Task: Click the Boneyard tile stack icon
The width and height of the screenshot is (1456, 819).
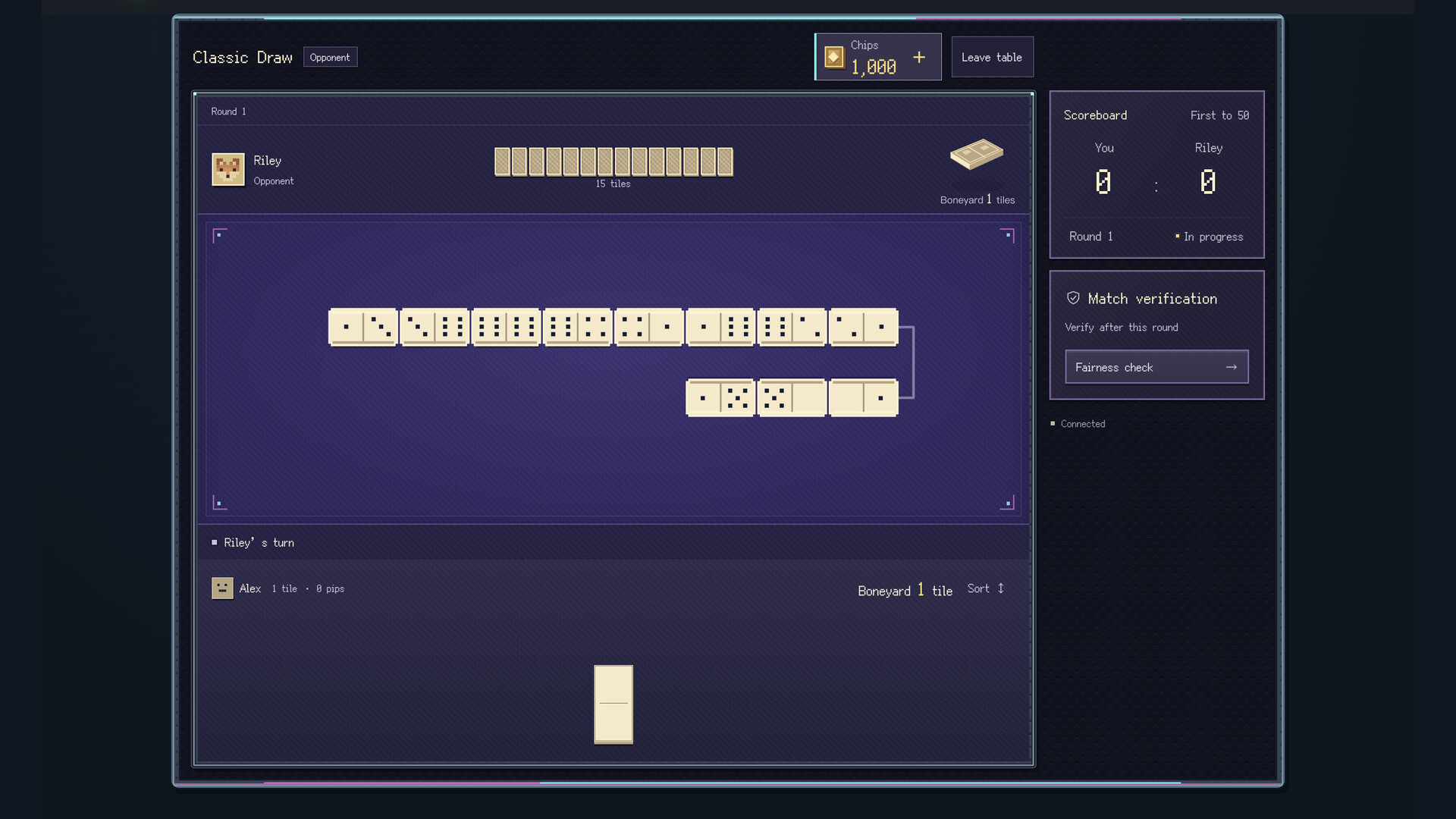Action: tap(977, 154)
